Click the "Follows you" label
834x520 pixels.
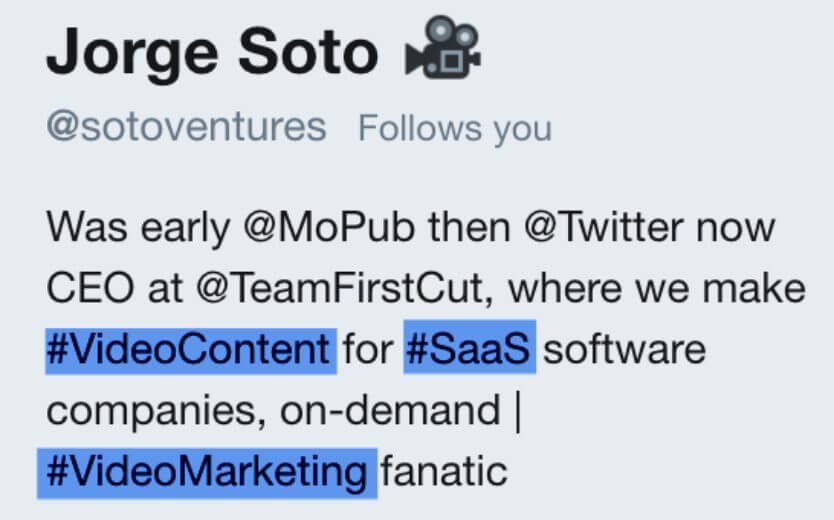tap(455, 129)
